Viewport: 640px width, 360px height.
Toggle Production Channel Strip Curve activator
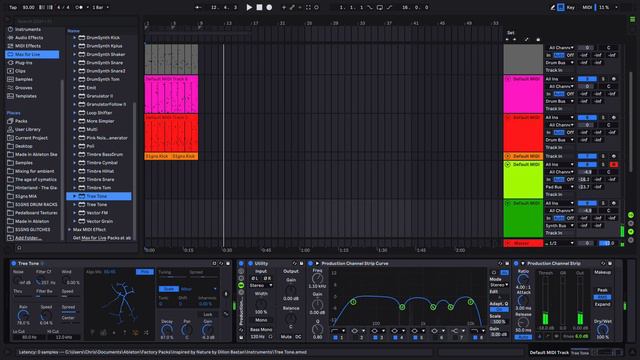pyautogui.click(x=311, y=264)
